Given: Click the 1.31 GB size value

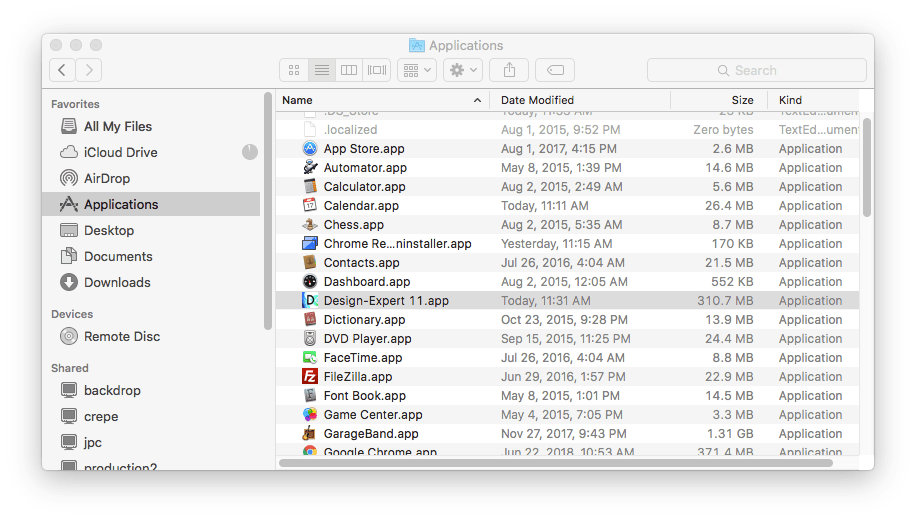Looking at the screenshot, I should (730, 434).
